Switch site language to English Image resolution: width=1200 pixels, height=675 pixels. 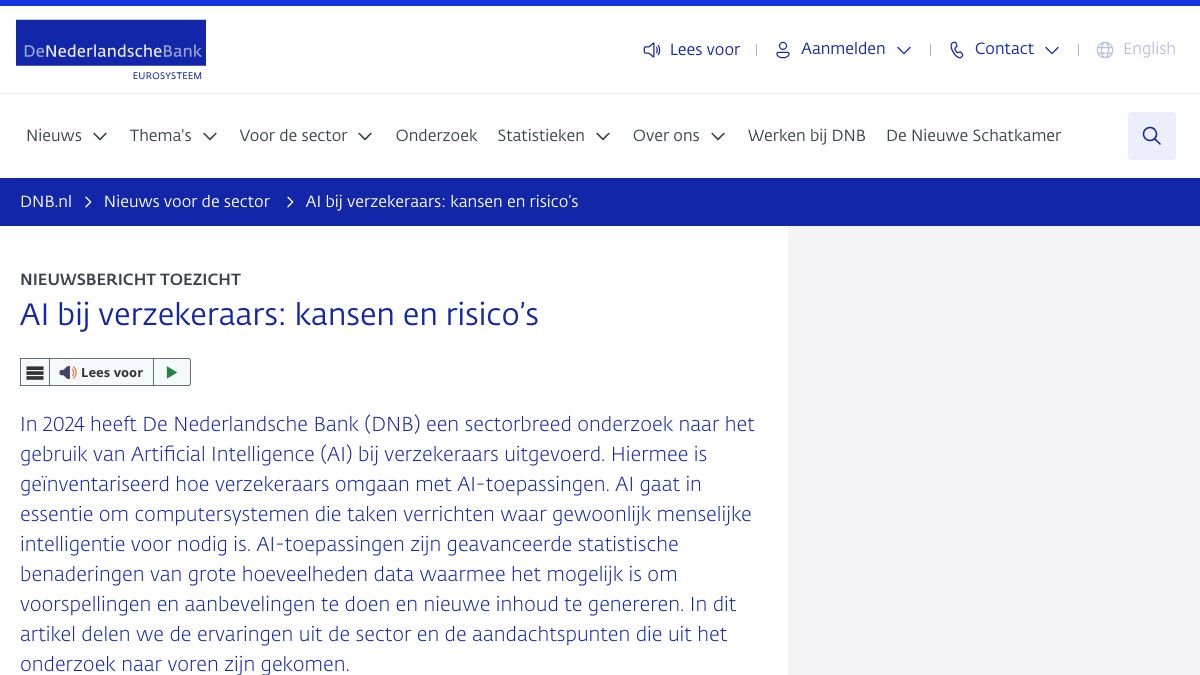[x=1149, y=49]
